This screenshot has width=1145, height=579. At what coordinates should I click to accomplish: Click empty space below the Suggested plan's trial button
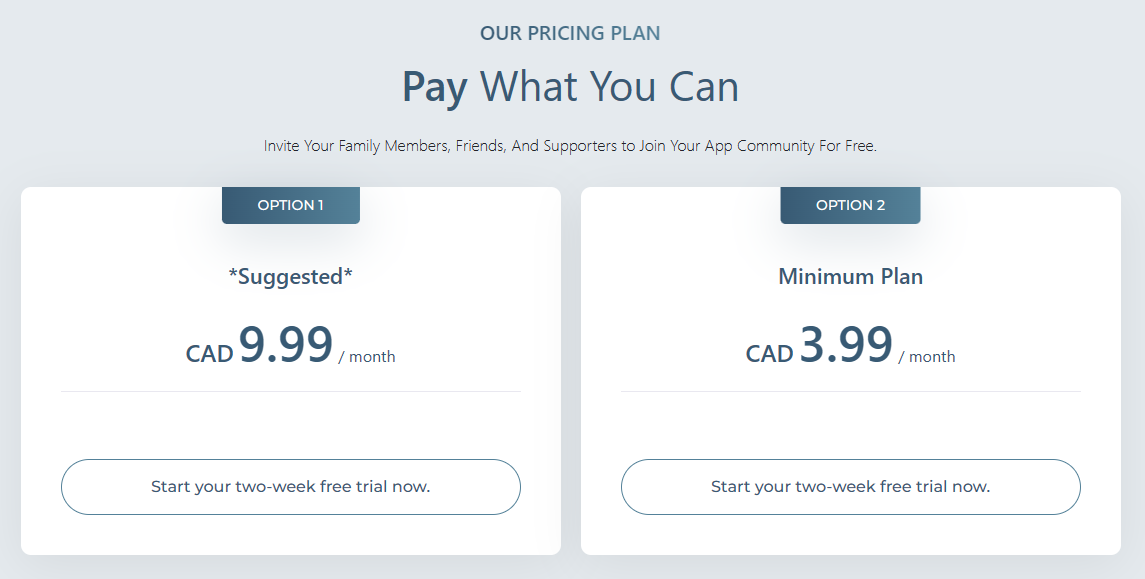point(290,535)
